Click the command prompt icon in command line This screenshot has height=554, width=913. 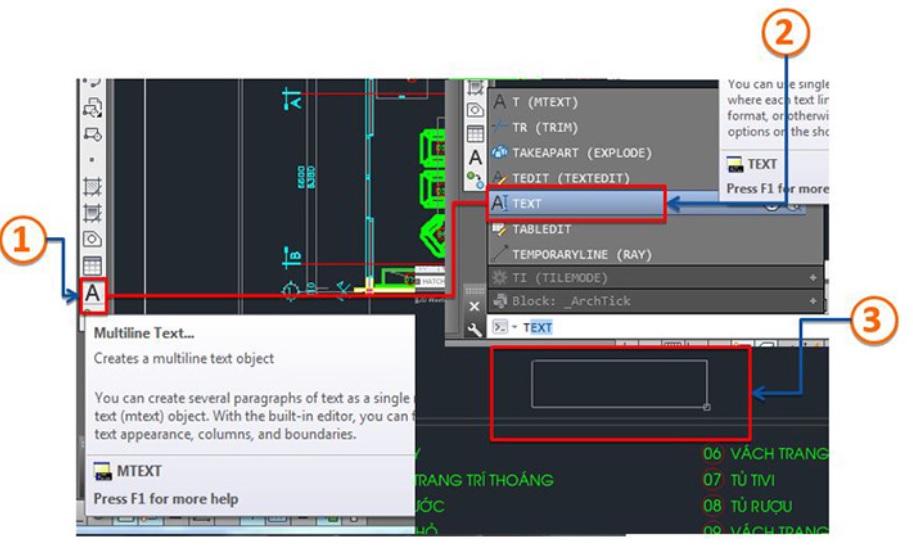500,327
